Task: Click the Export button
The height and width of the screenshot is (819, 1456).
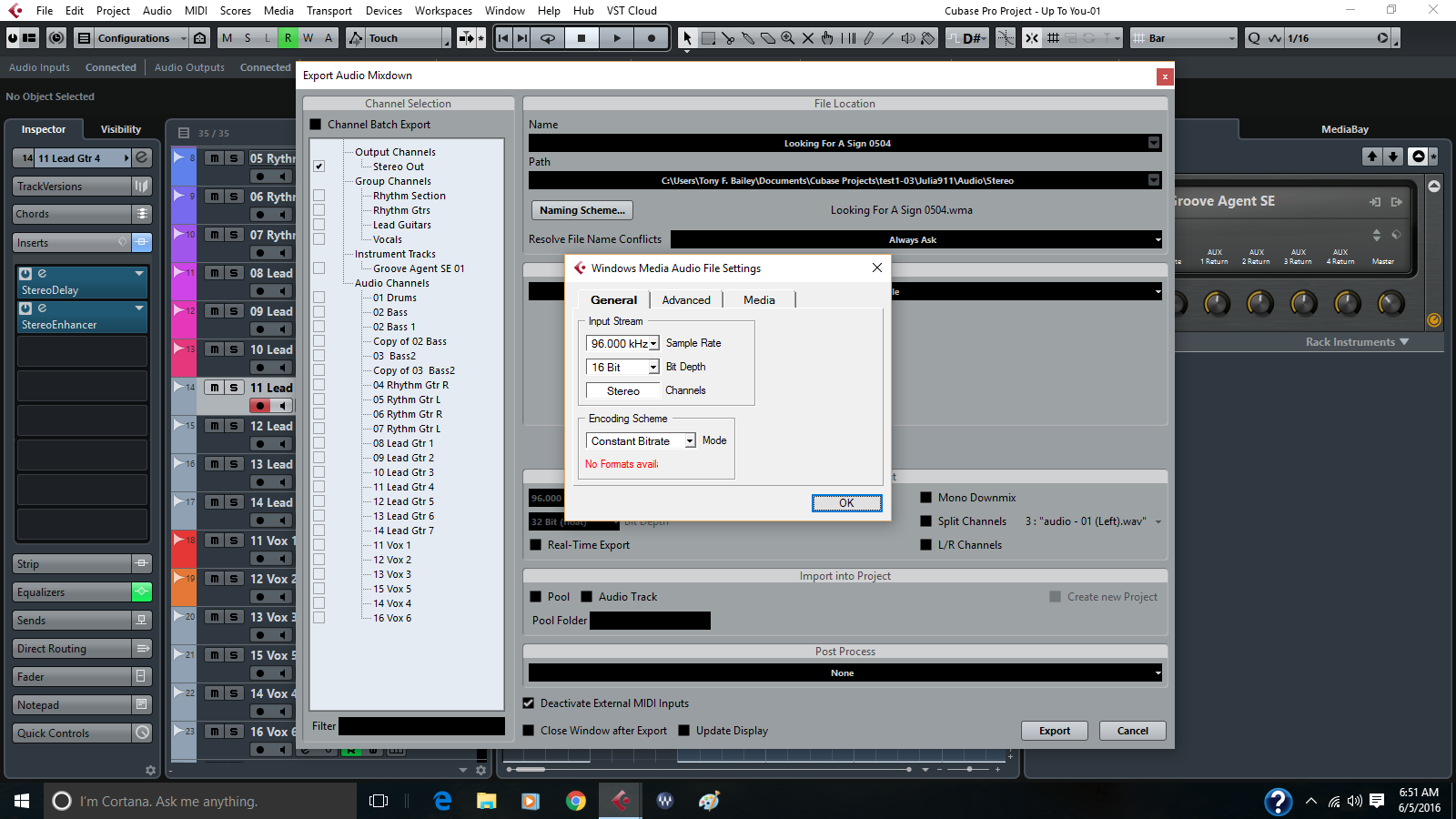Action: coord(1055,731)
